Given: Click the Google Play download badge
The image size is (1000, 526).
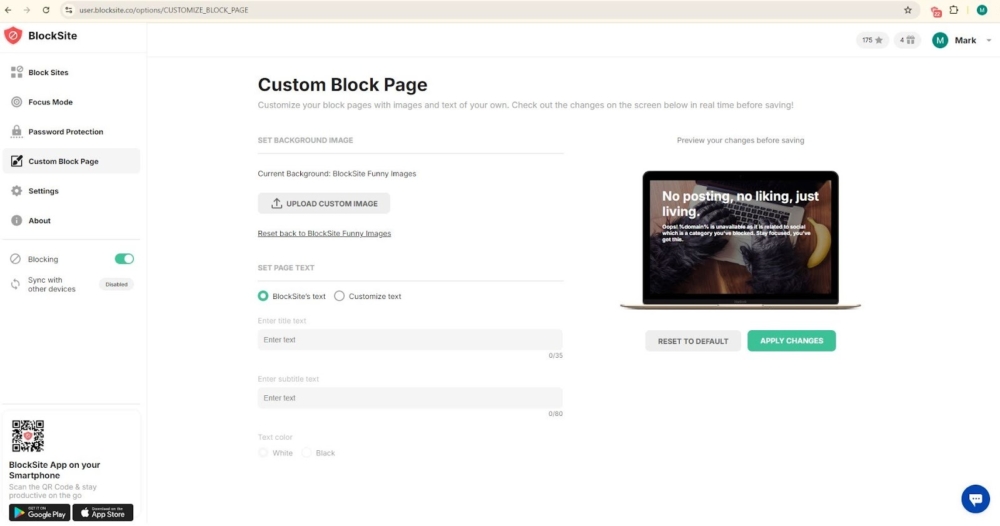Looking at the screenshot, I should coord(39,513).
